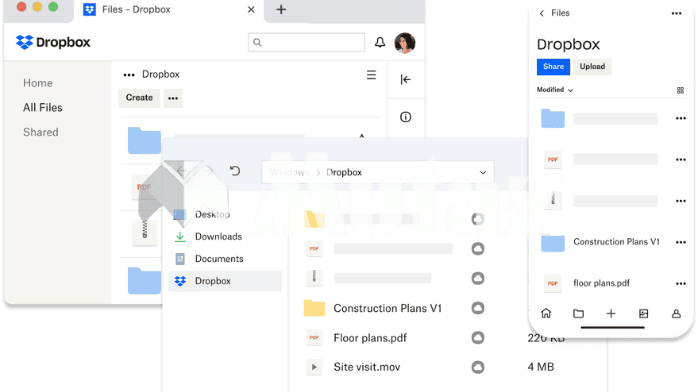Click the 4 MB size of Site visit.mov
The width and height of the screenshot is (698, 392).
pyautogui.click(x=541, y=367)
